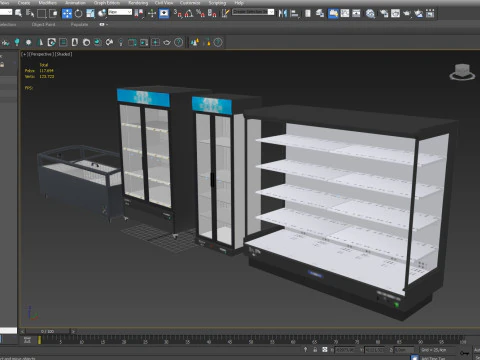480x360 pixels.
Task: Toggle Spinner Snap
Action: 212,13
